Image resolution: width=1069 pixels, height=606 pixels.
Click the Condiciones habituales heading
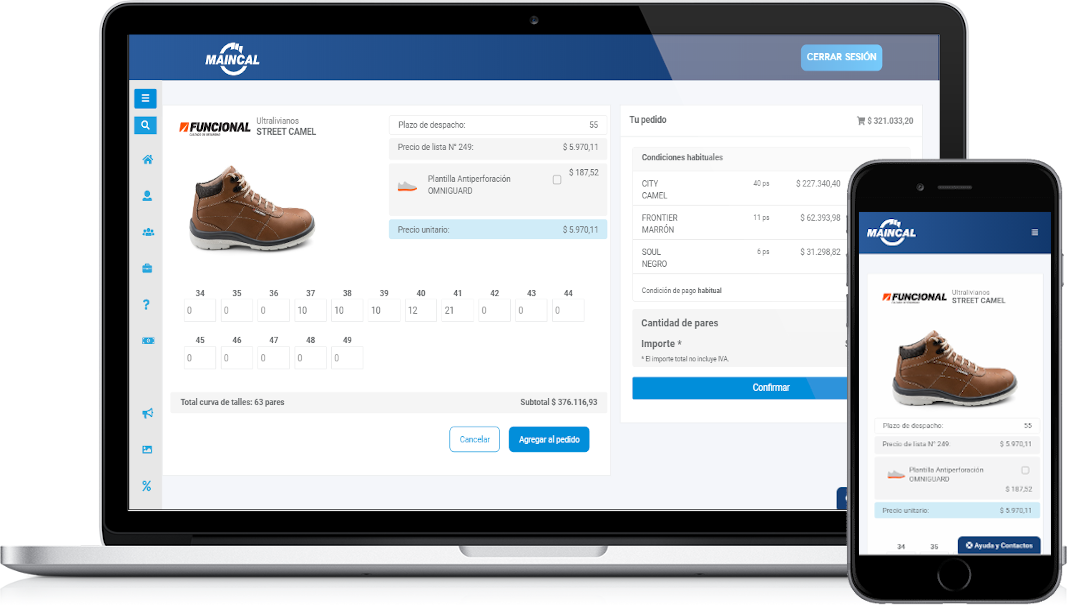pos(682,157)
